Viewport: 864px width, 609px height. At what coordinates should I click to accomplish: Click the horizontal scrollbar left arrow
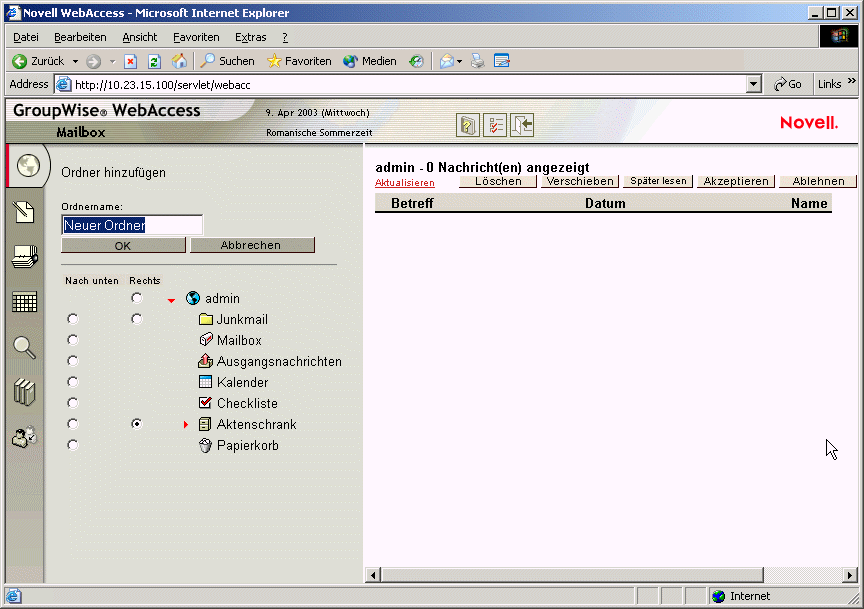[373, 575]
